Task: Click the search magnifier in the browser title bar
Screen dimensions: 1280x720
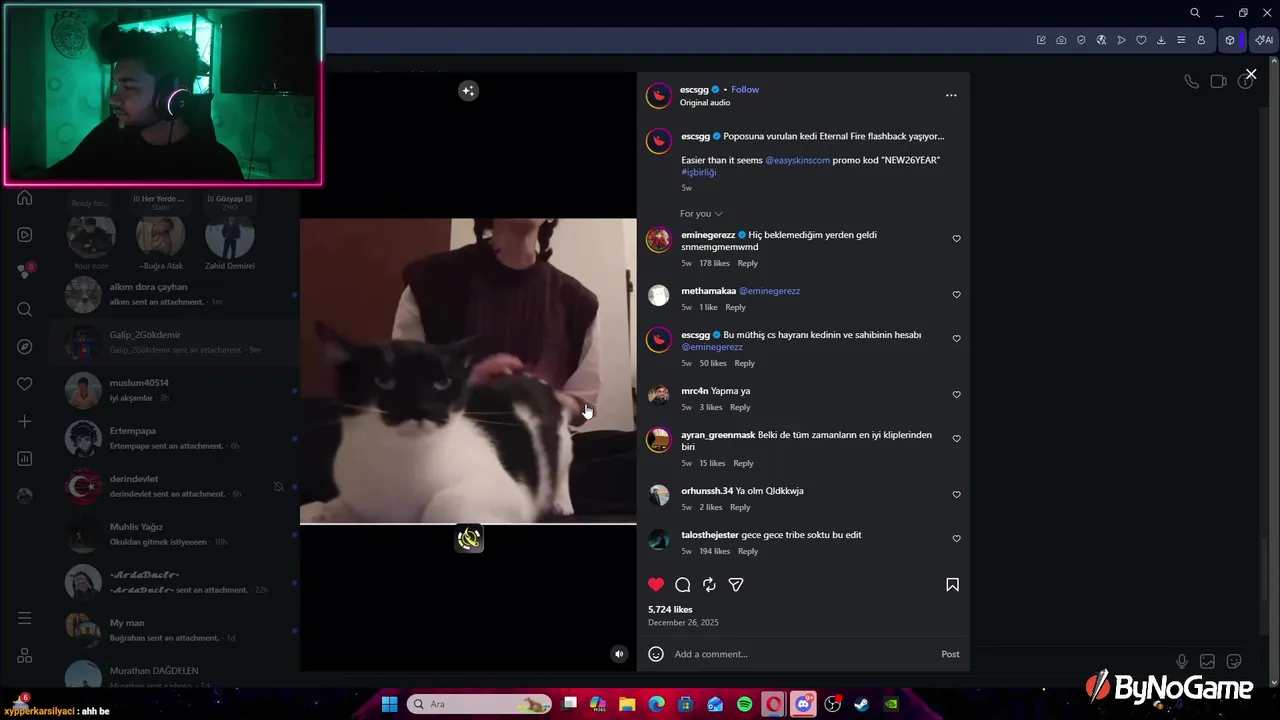Action: point(1195,13)
